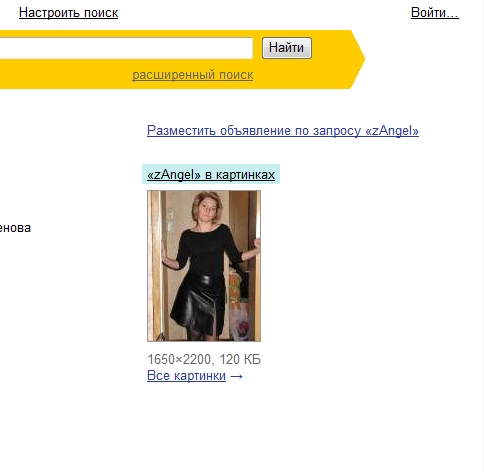Image resolution: width=484 pixels, height=472 pixels.
Task: Click the ellipsis after Войти login link
Action: pyautogui.click(x=453, y=15)
